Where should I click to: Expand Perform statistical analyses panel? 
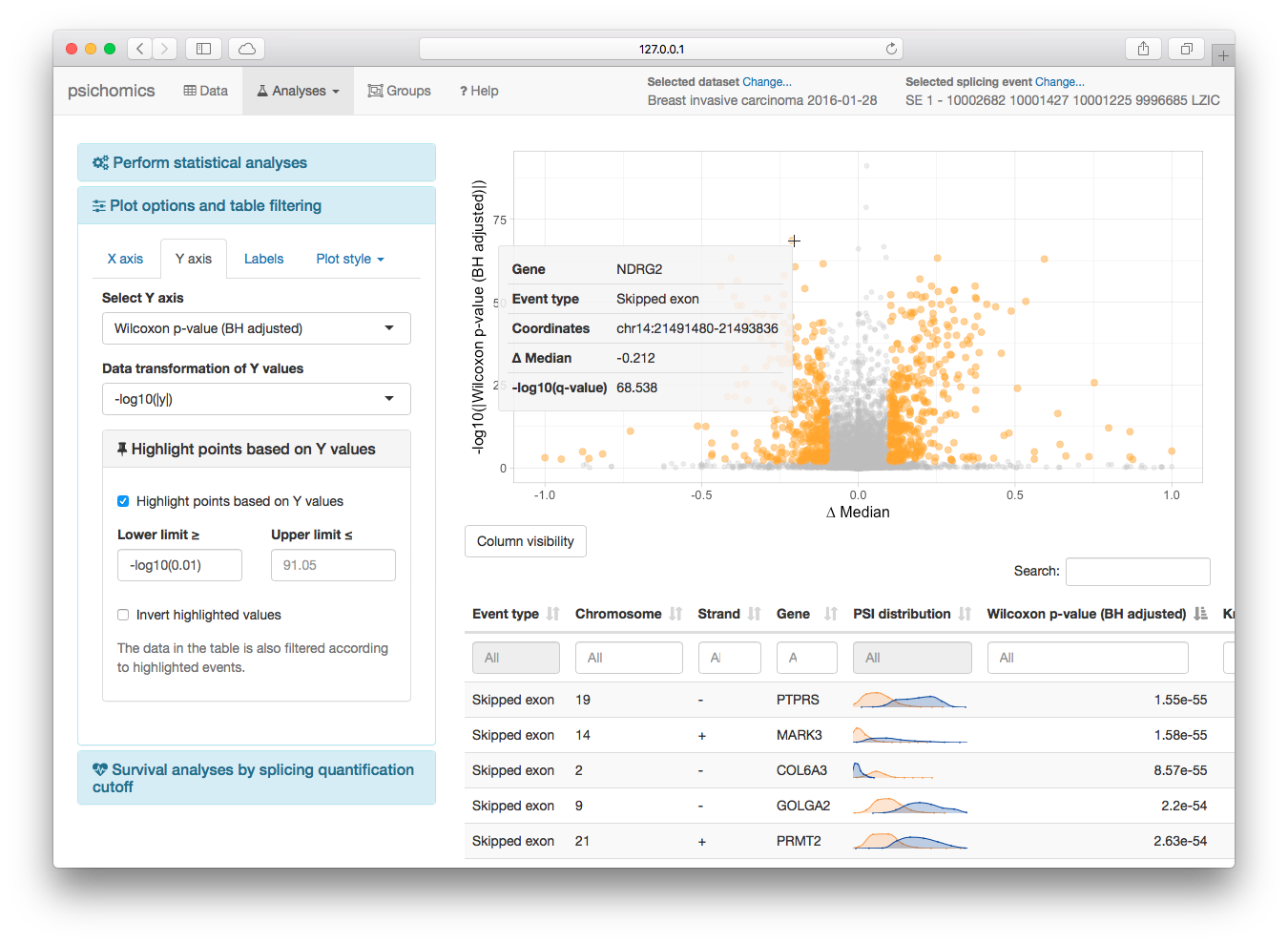257,162
